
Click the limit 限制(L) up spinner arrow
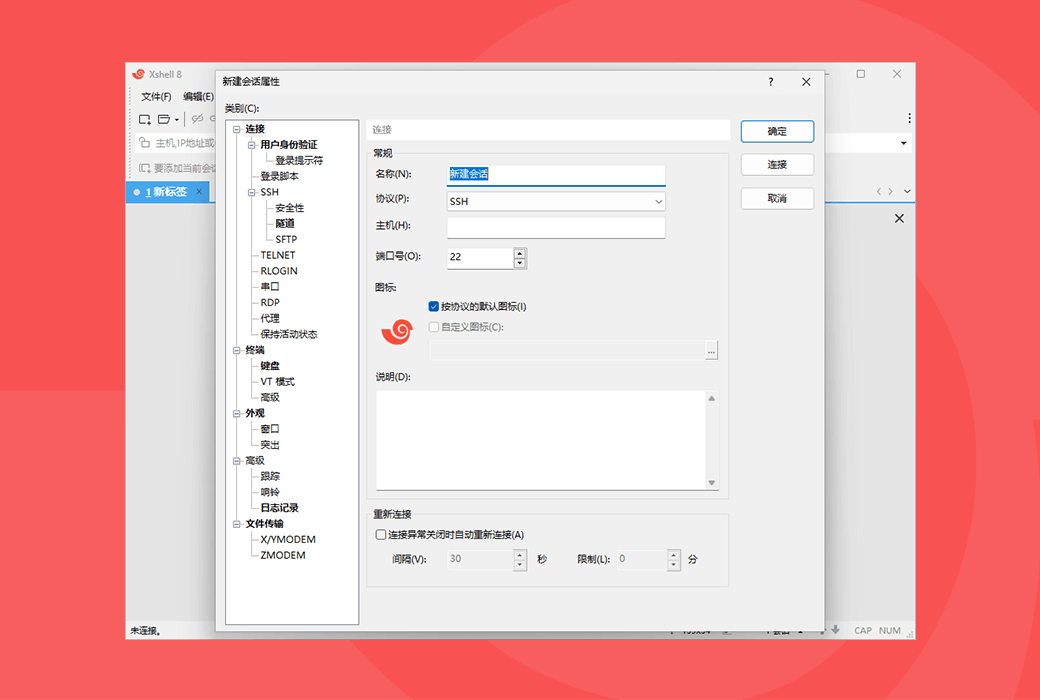click(x=674, y=555)
